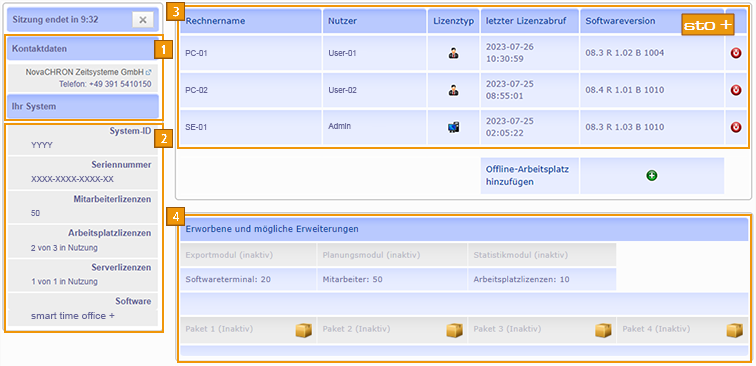756x366 pixels.
Task: Click the System-ID value YYYY
Action: pyautogui.click(x=42, y=145)
